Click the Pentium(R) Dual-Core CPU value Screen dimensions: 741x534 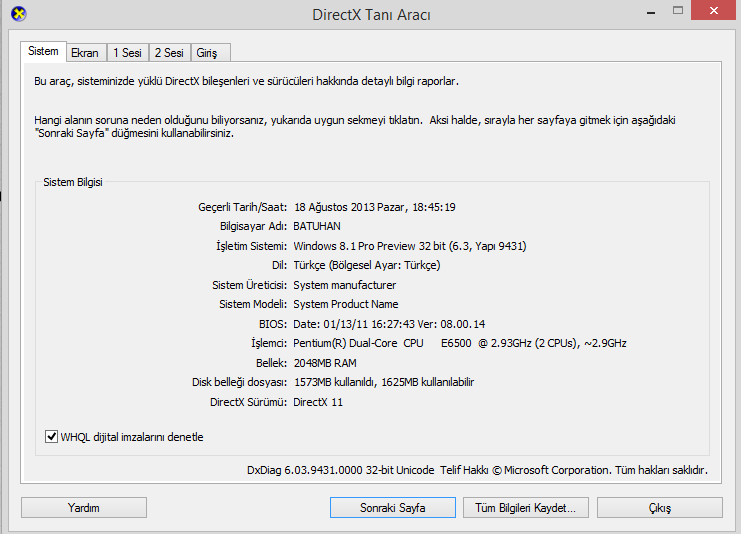[x=358, y=344]
